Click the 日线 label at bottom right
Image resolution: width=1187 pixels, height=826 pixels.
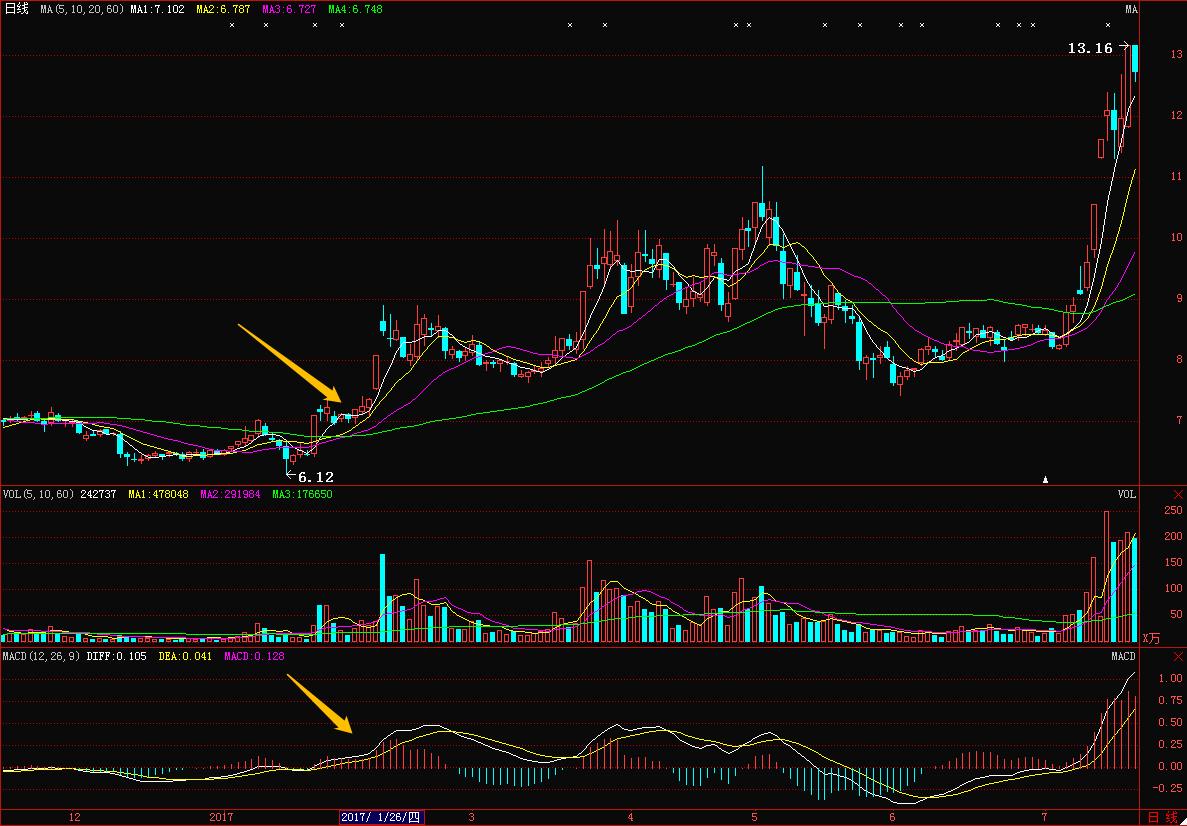click(1163, 817)
